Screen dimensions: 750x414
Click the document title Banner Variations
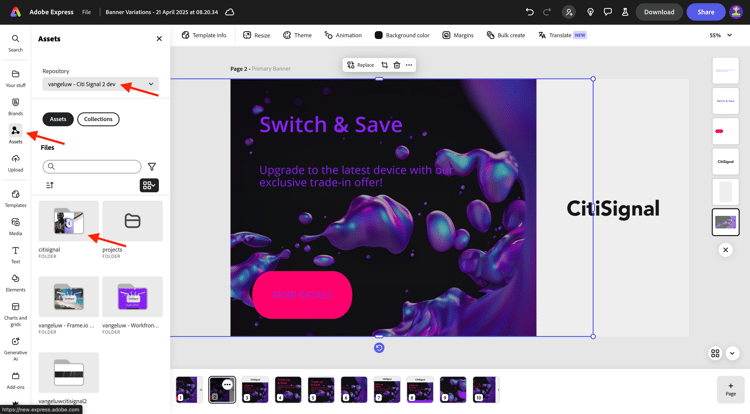point(162,12)
